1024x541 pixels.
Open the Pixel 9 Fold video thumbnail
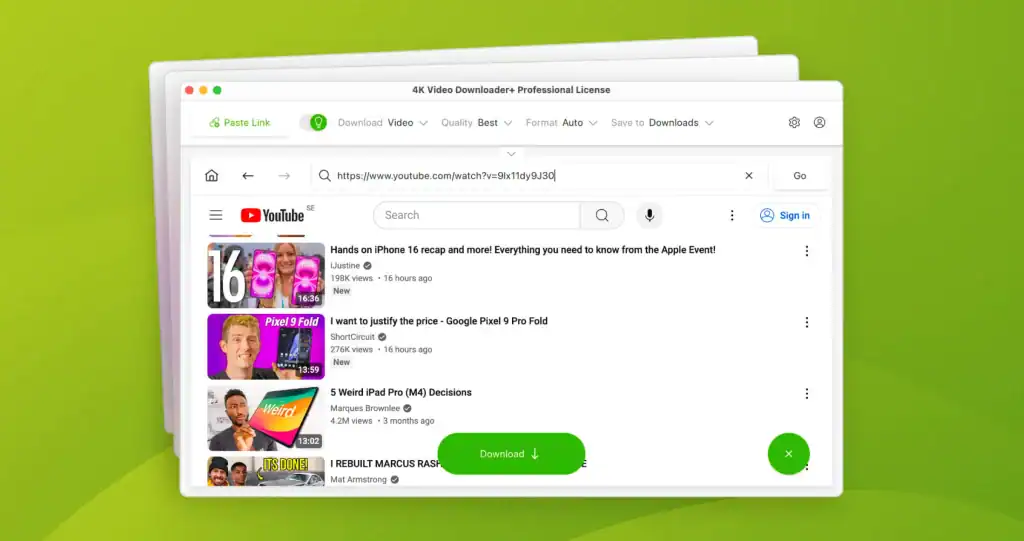[266, 346]
